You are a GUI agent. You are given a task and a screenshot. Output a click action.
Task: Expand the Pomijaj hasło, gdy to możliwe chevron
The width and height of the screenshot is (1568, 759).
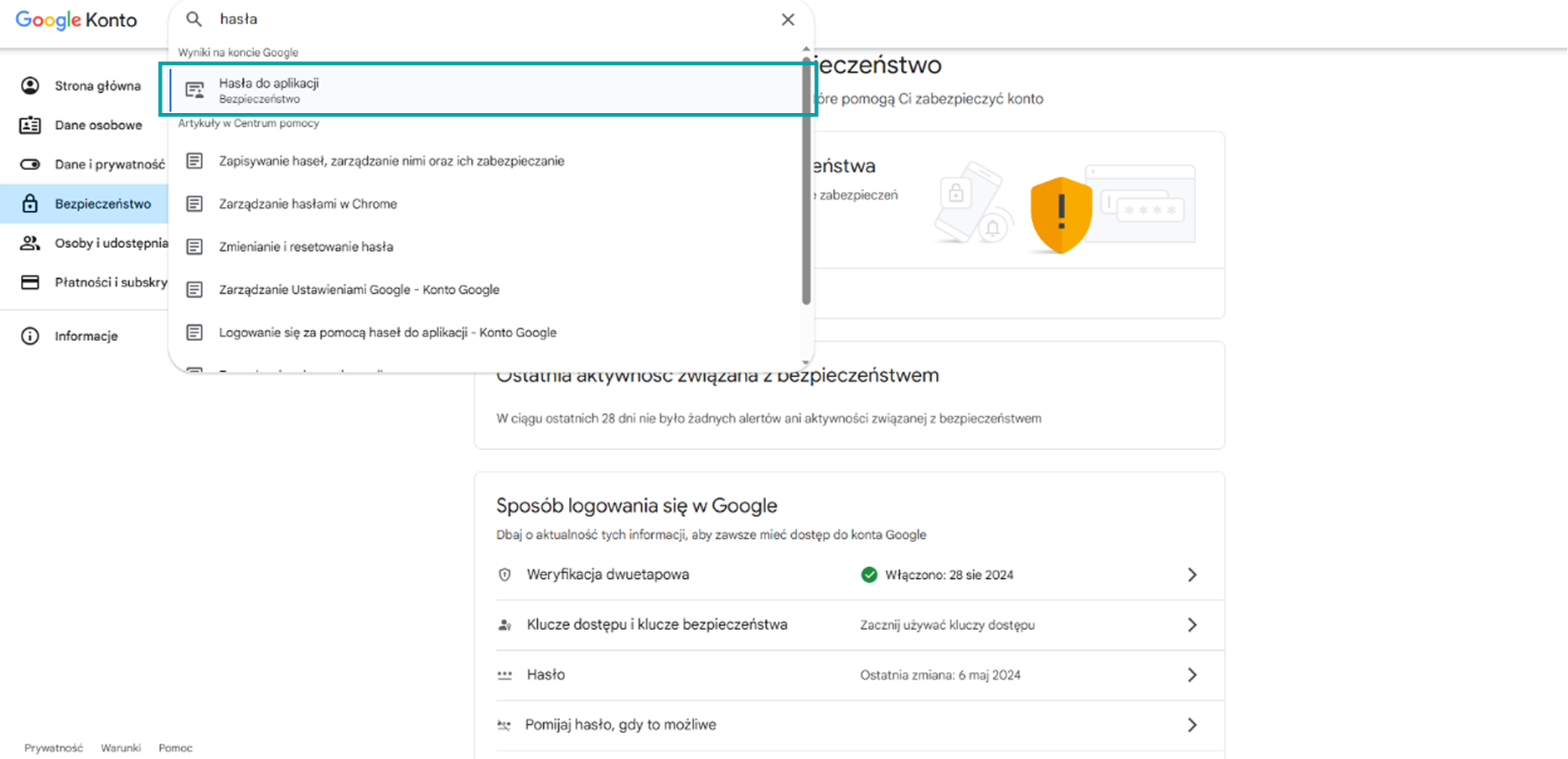pos(1193,725)
